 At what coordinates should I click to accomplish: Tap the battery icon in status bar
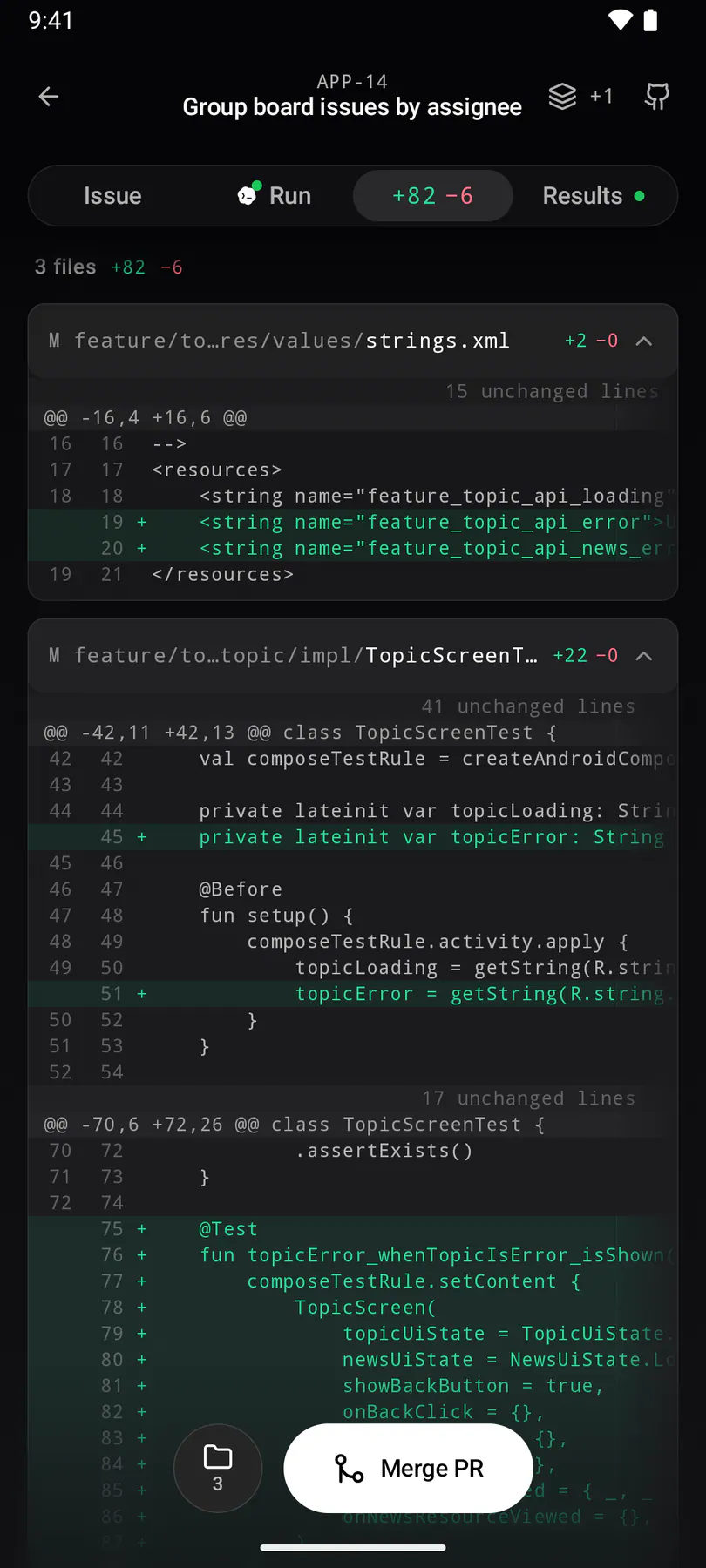pos(650,20)
